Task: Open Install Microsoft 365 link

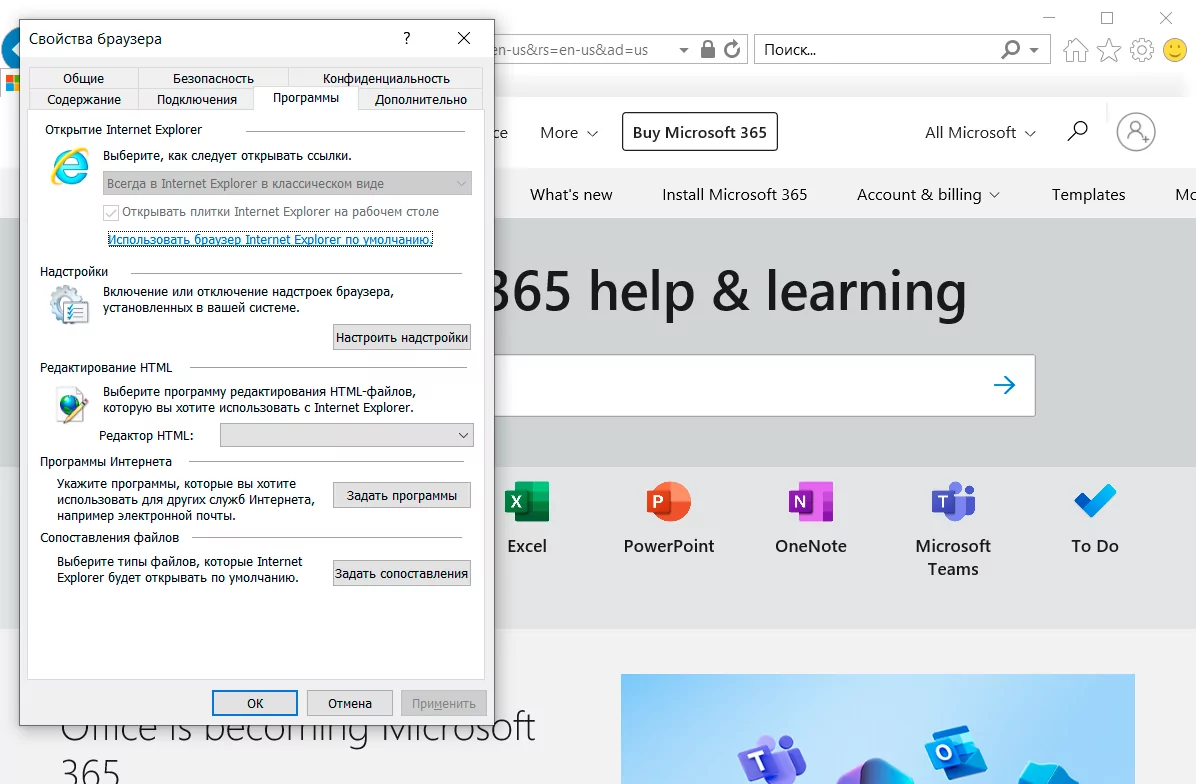Action: 735,194
